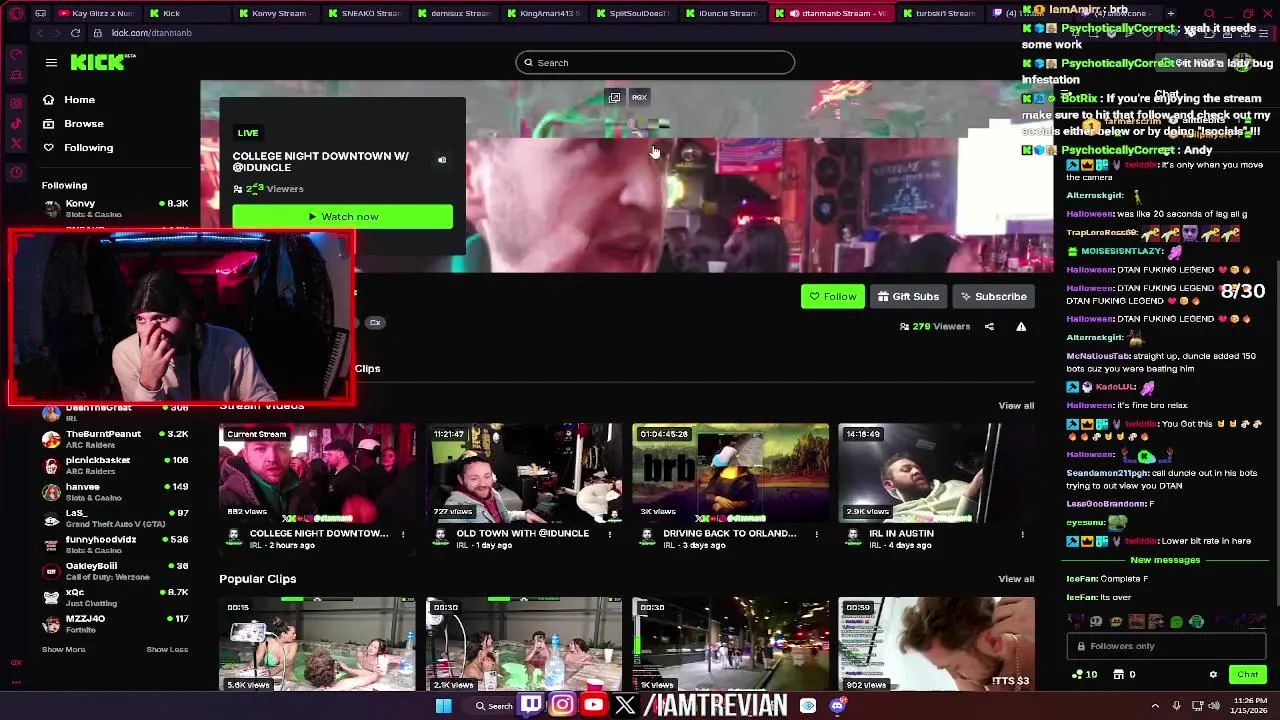The height and width of the screenshot is (720, 1280).
Task: Click Gift Subs button
Action: pos(908,296)
